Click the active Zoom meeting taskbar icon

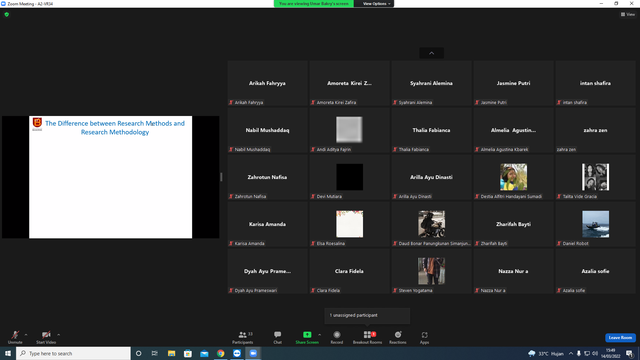pyautogui.click(x=253, y=353)
